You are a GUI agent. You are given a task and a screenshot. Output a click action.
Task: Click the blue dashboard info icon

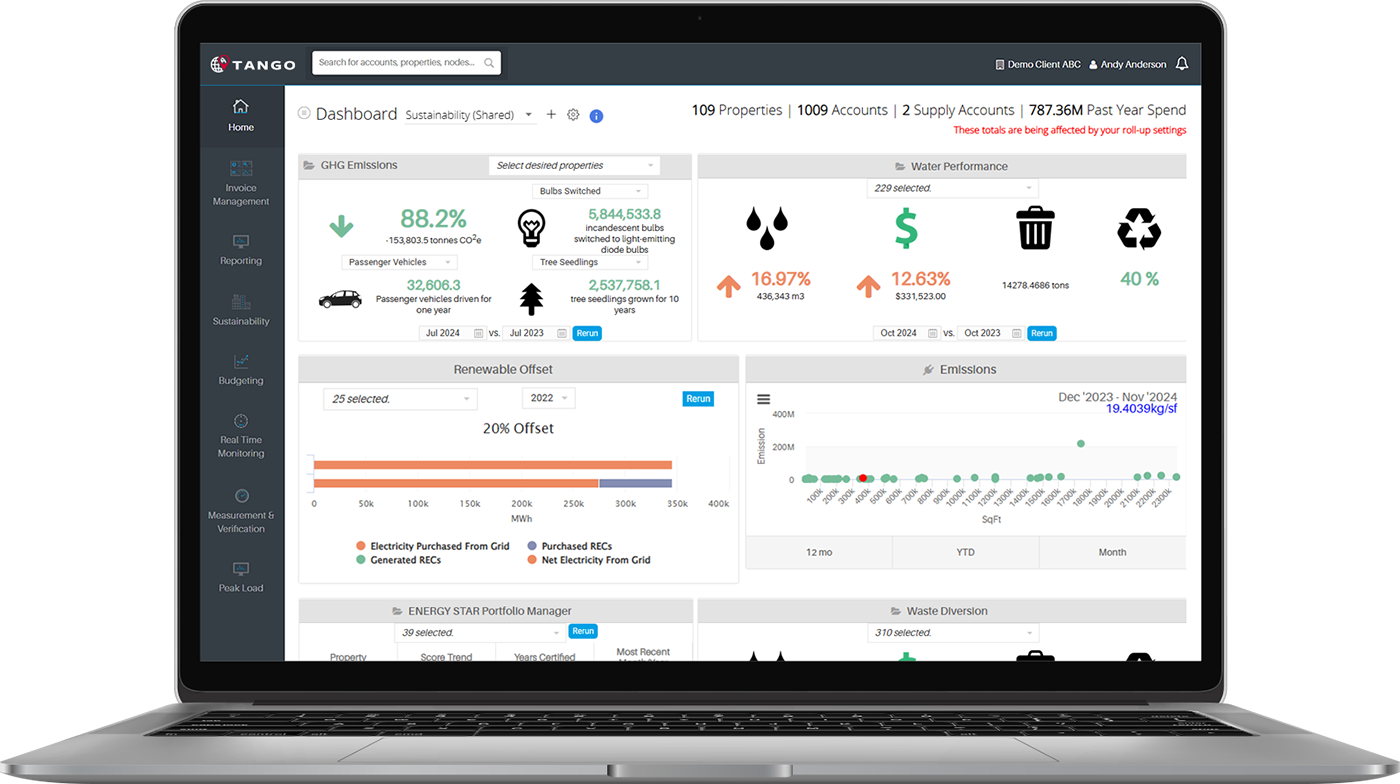(x=596, y=116)
